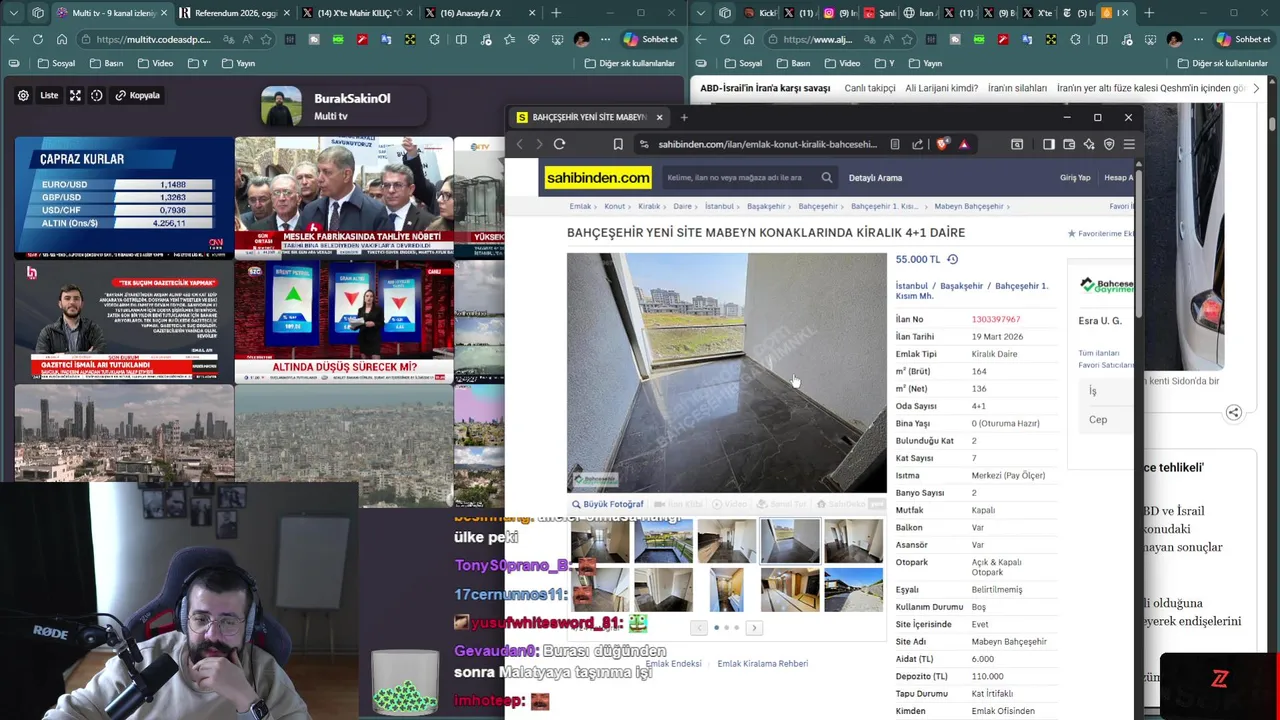Open Brave VPN shield icon
Viewport: 1280px width, 720px height.
1109,144
